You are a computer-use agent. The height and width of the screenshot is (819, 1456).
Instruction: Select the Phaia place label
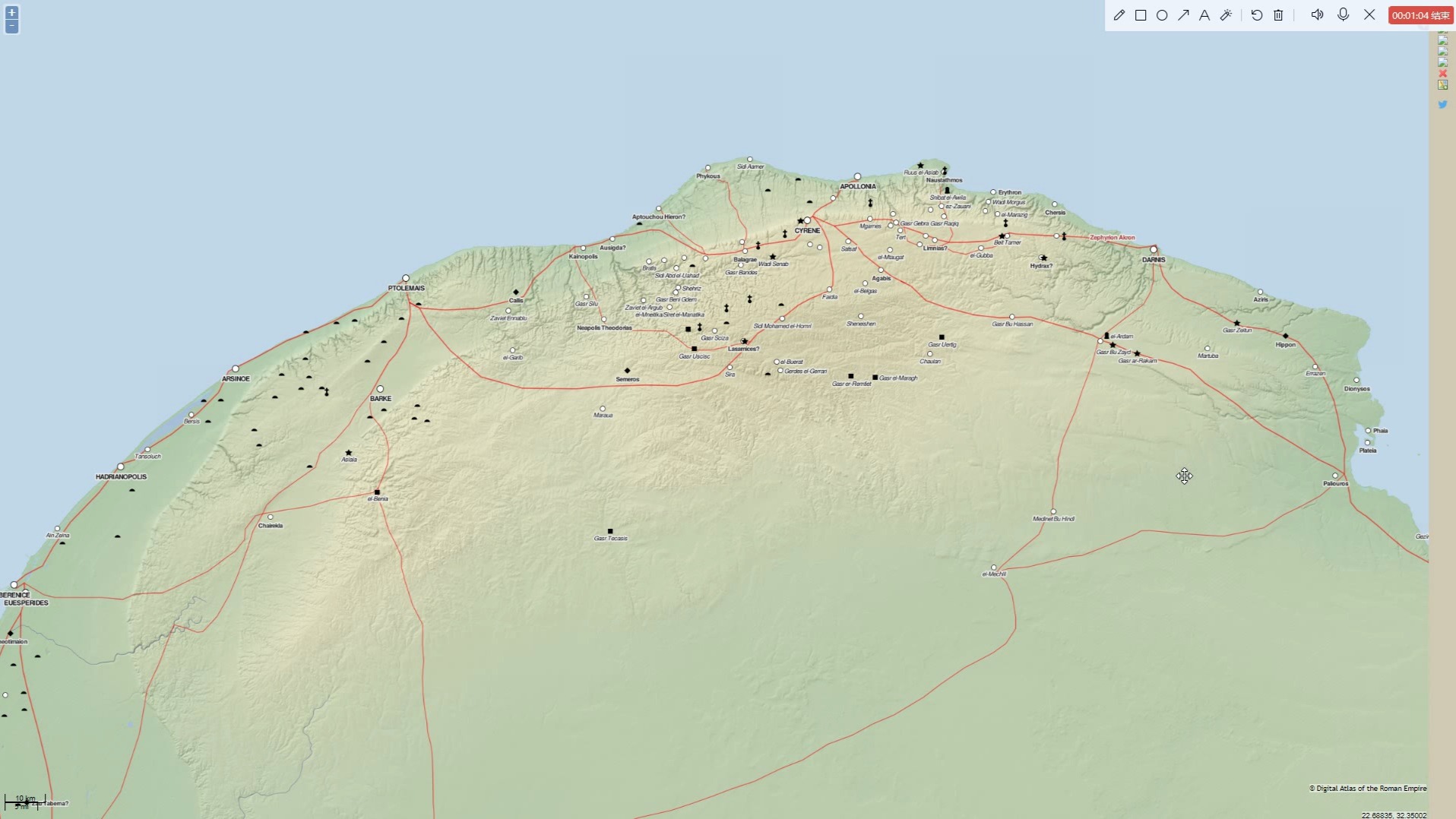point(1380,431)
